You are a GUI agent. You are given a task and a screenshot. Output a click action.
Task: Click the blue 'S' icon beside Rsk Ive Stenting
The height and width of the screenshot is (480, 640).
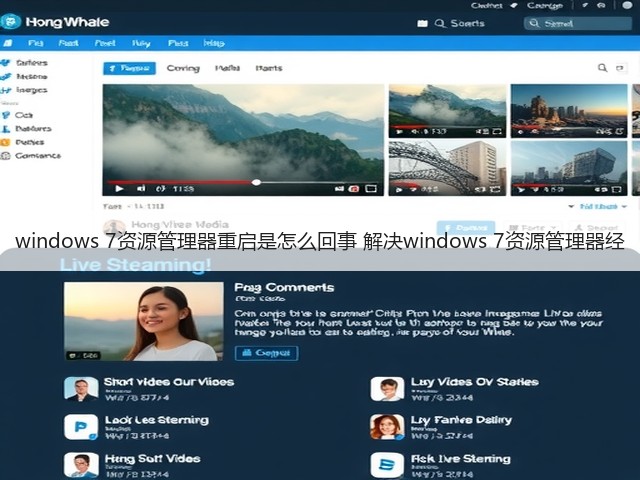pyautogui.click(x=387, y=465)
